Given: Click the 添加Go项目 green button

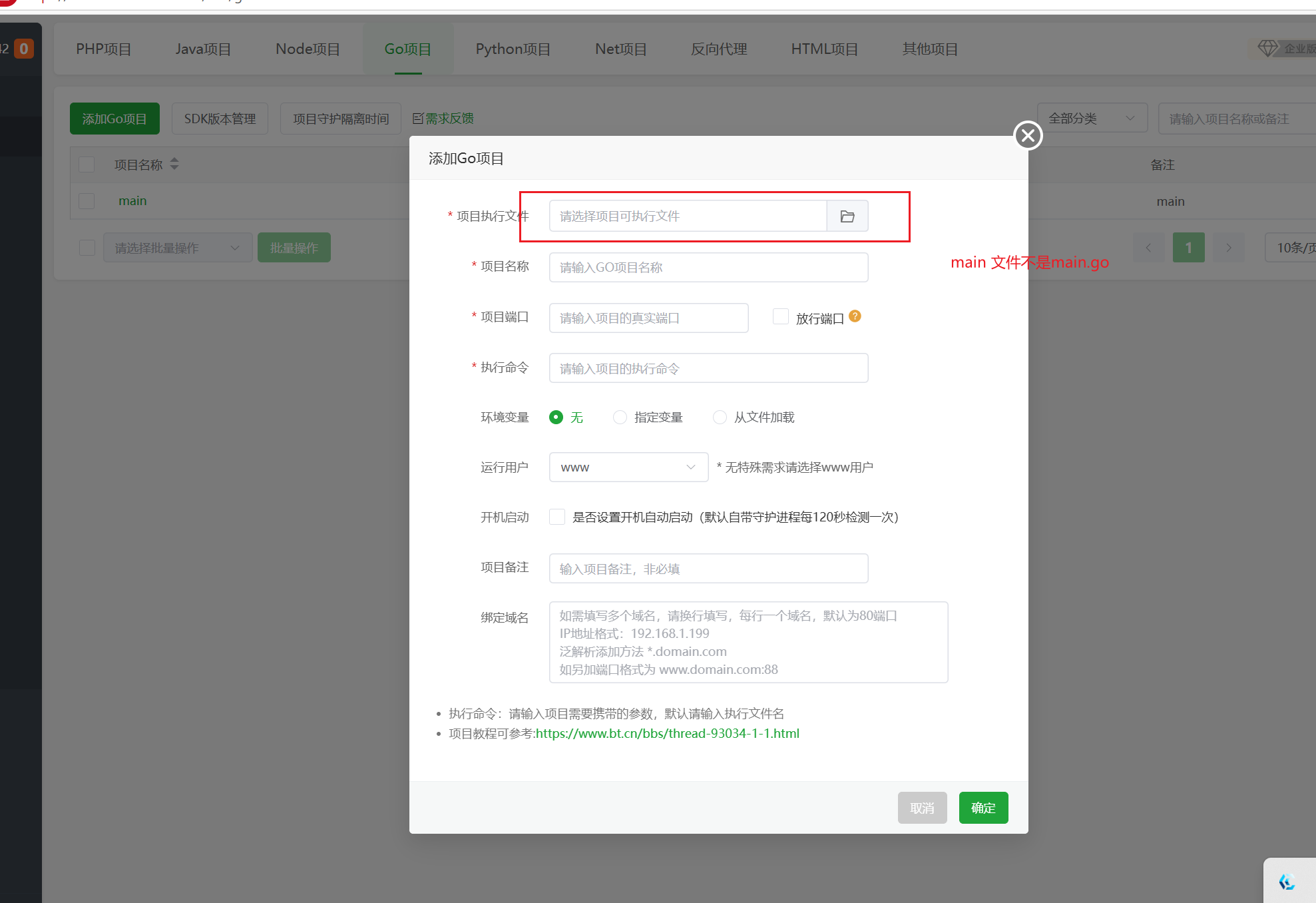Looking at the screenshot, I should (x=114, y=119).
